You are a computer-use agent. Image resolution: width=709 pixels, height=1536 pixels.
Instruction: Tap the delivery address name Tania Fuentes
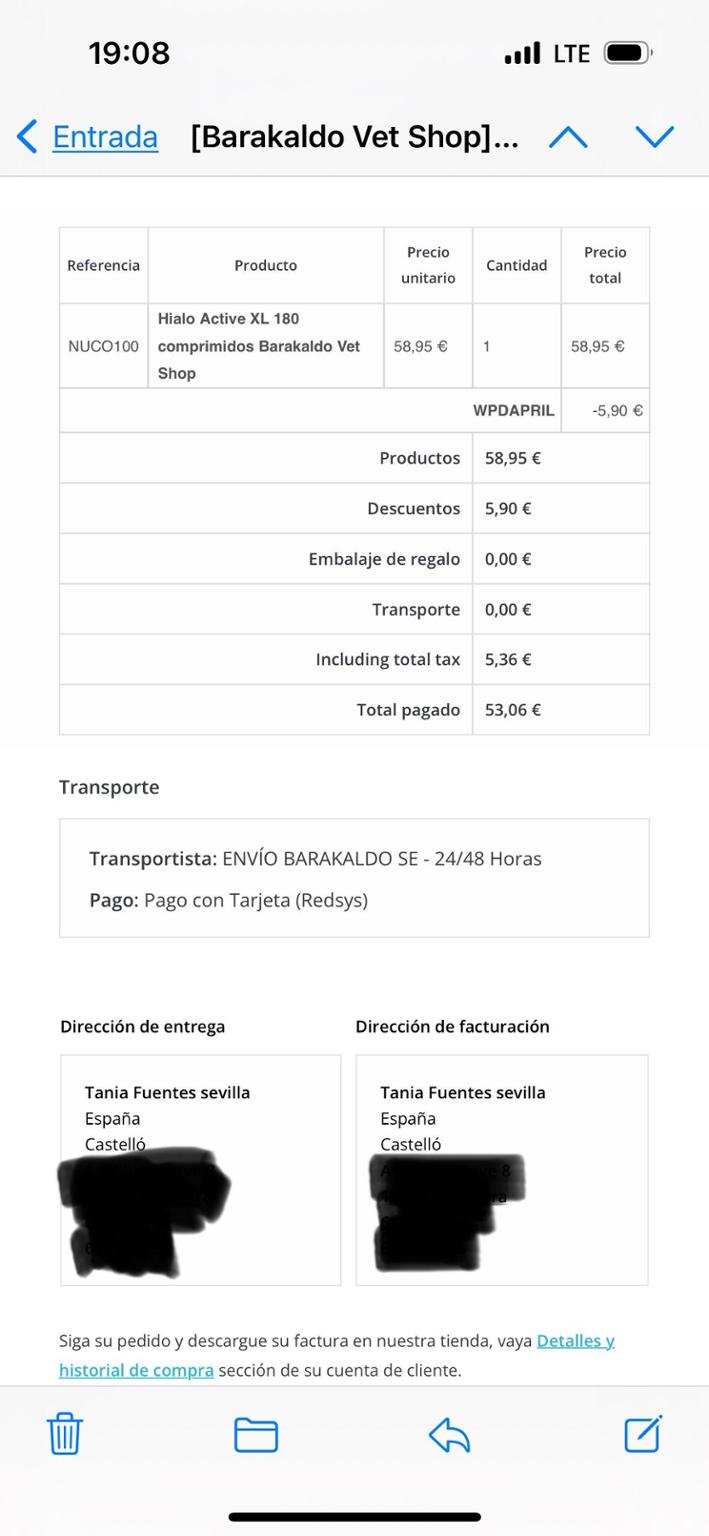[167, 1092]
